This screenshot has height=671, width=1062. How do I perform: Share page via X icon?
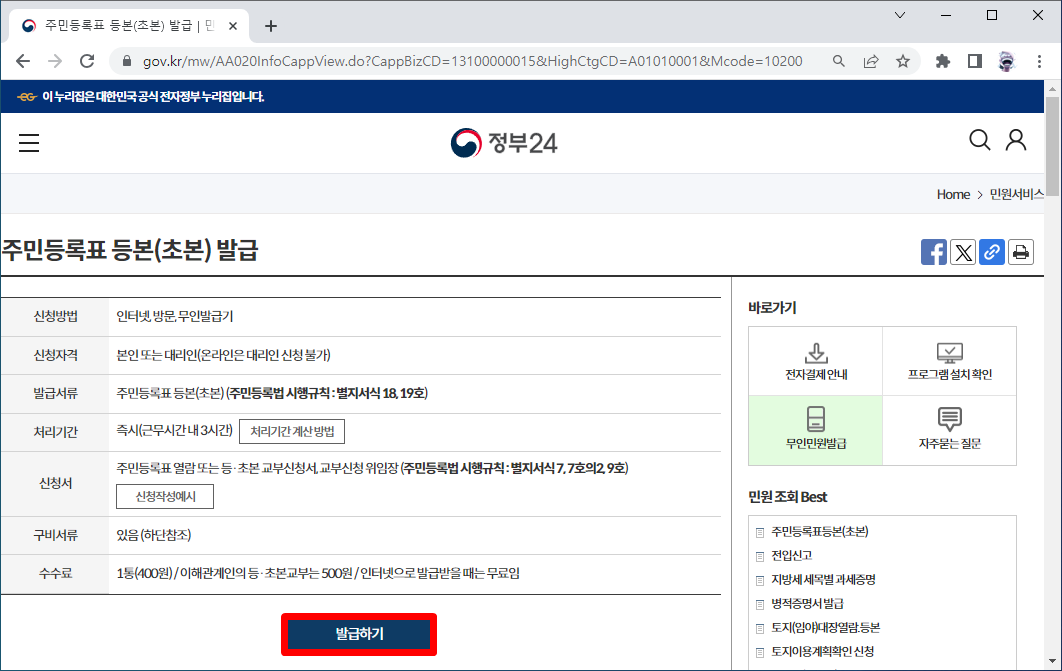click(x=962, y=253)
